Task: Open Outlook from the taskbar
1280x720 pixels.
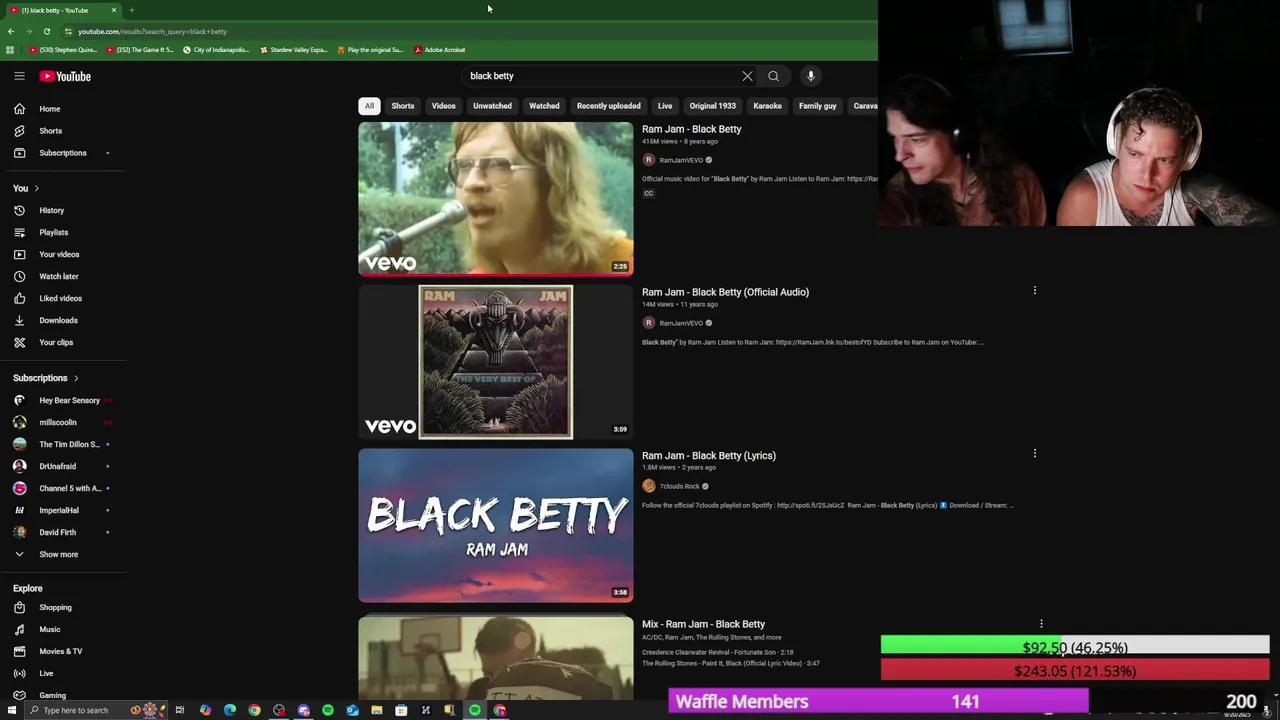Action: 352,711
